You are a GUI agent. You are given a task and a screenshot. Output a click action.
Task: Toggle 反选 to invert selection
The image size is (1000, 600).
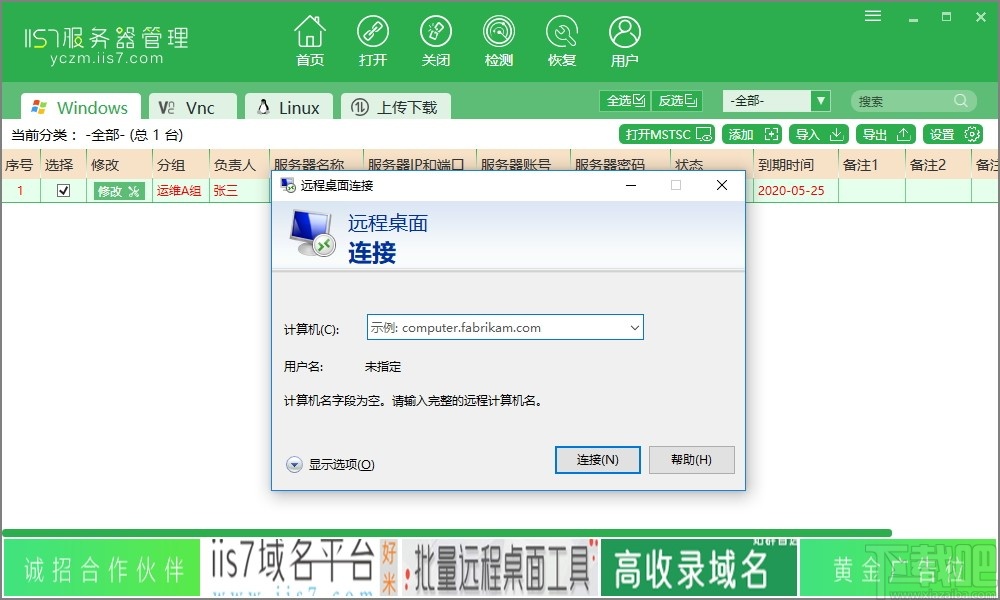677,100
